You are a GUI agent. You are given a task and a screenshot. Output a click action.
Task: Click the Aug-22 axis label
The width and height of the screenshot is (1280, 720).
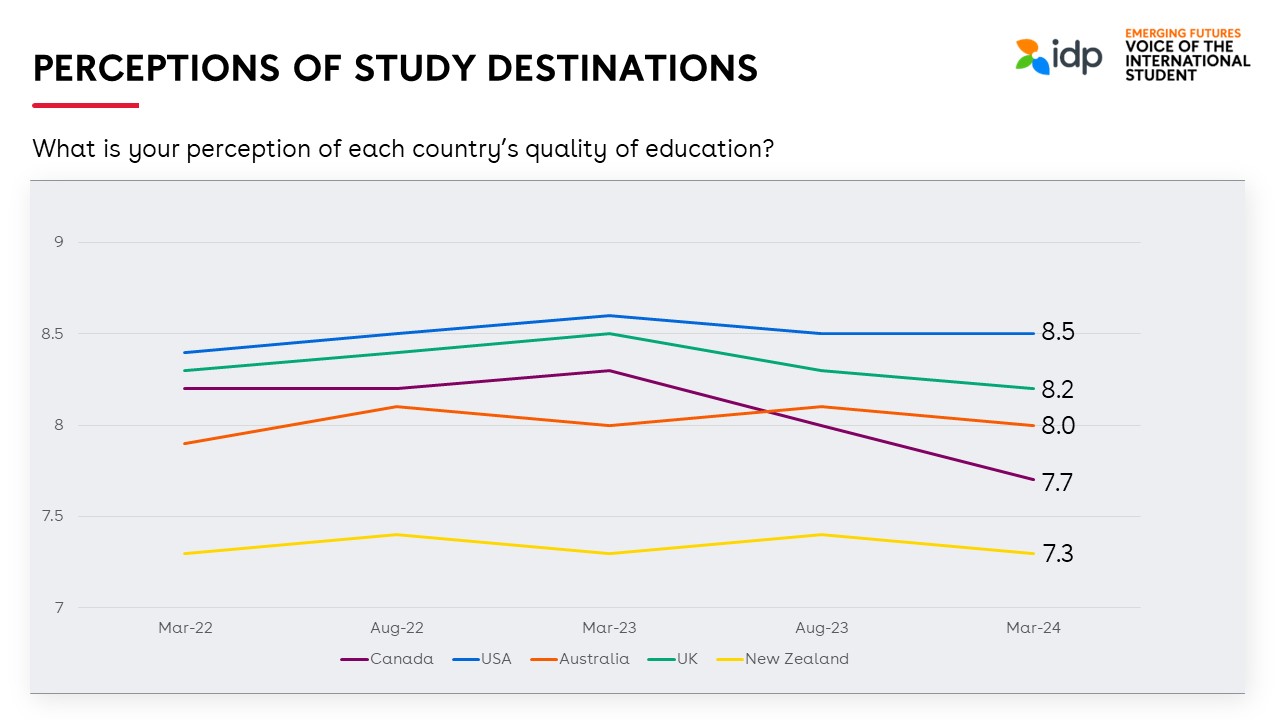(397, 628)
